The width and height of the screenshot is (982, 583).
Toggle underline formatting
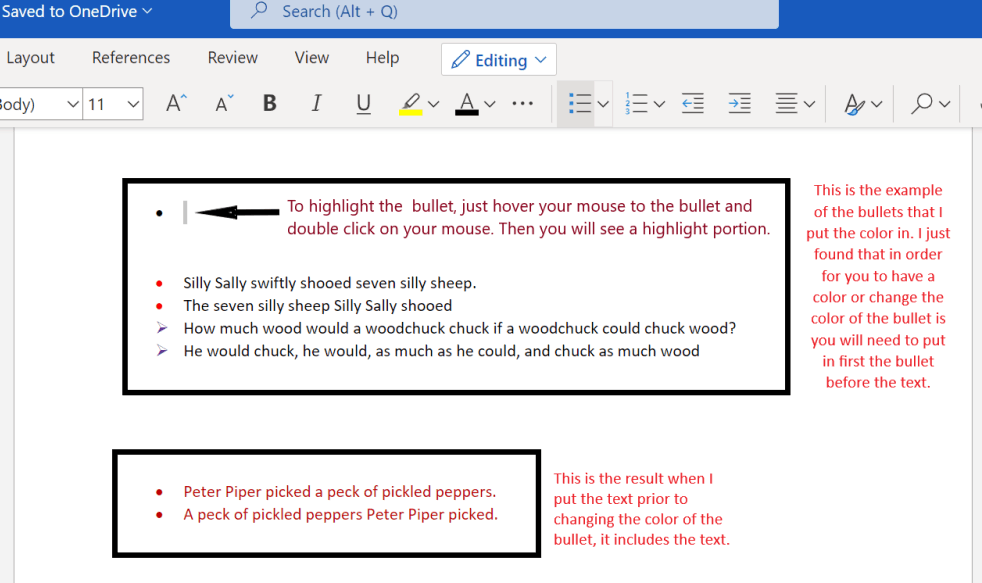click(x=363, y=103)
